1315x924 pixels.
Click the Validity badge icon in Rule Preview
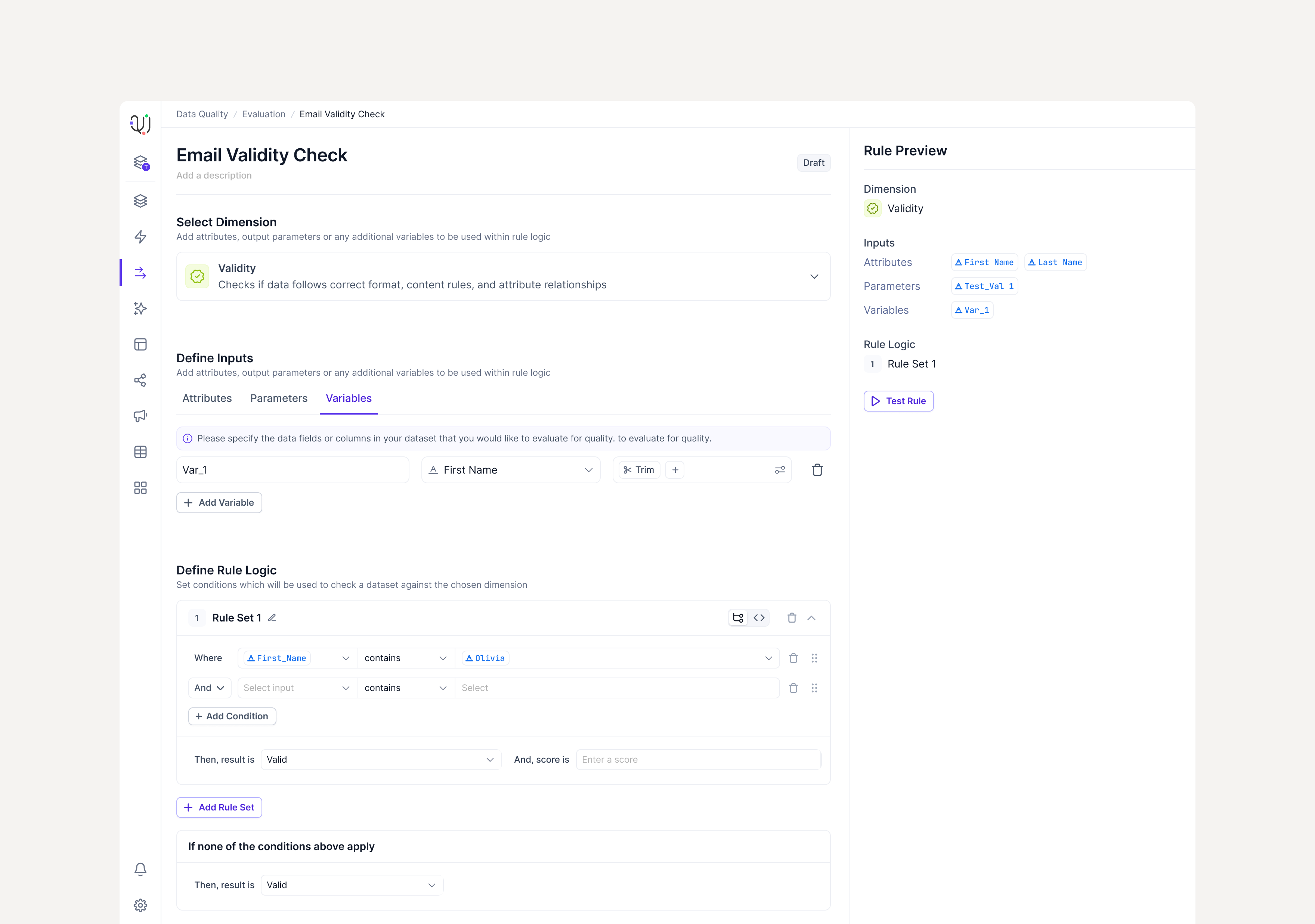(x=872, y=208)
